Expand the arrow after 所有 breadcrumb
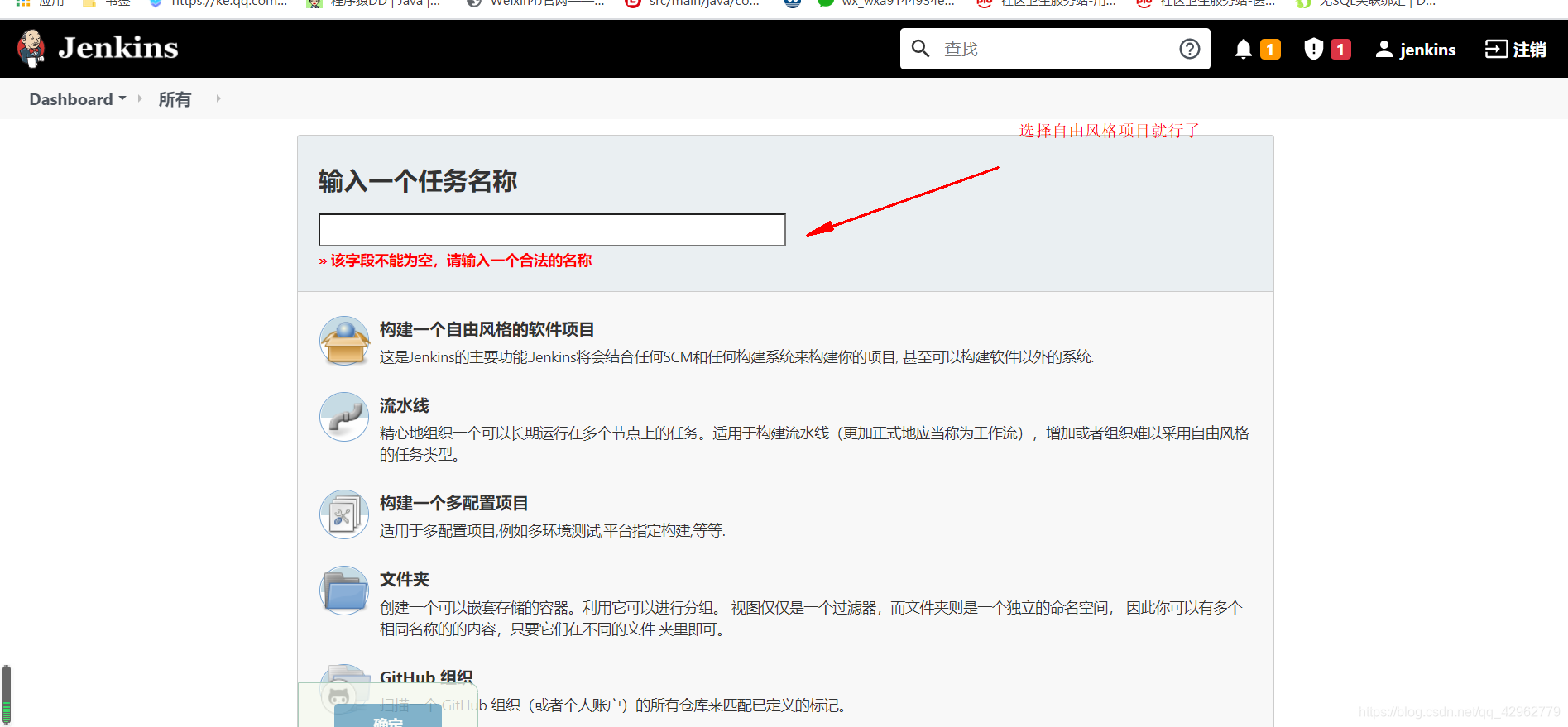Screen dimensions: 1568x727 point(218,98)
